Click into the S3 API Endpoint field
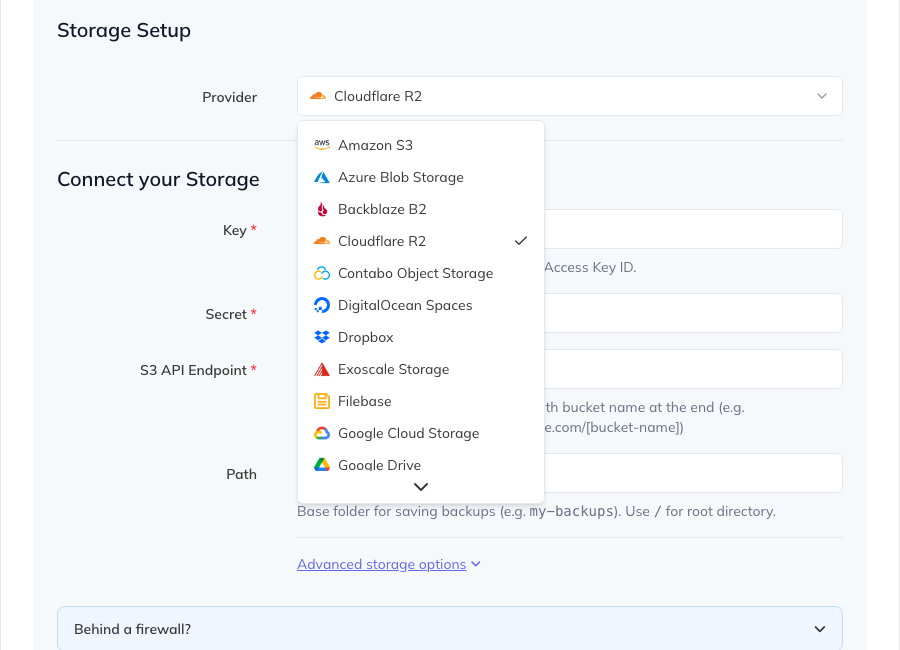This screenshot has width=900, height=650. click(x=693, y=369)
